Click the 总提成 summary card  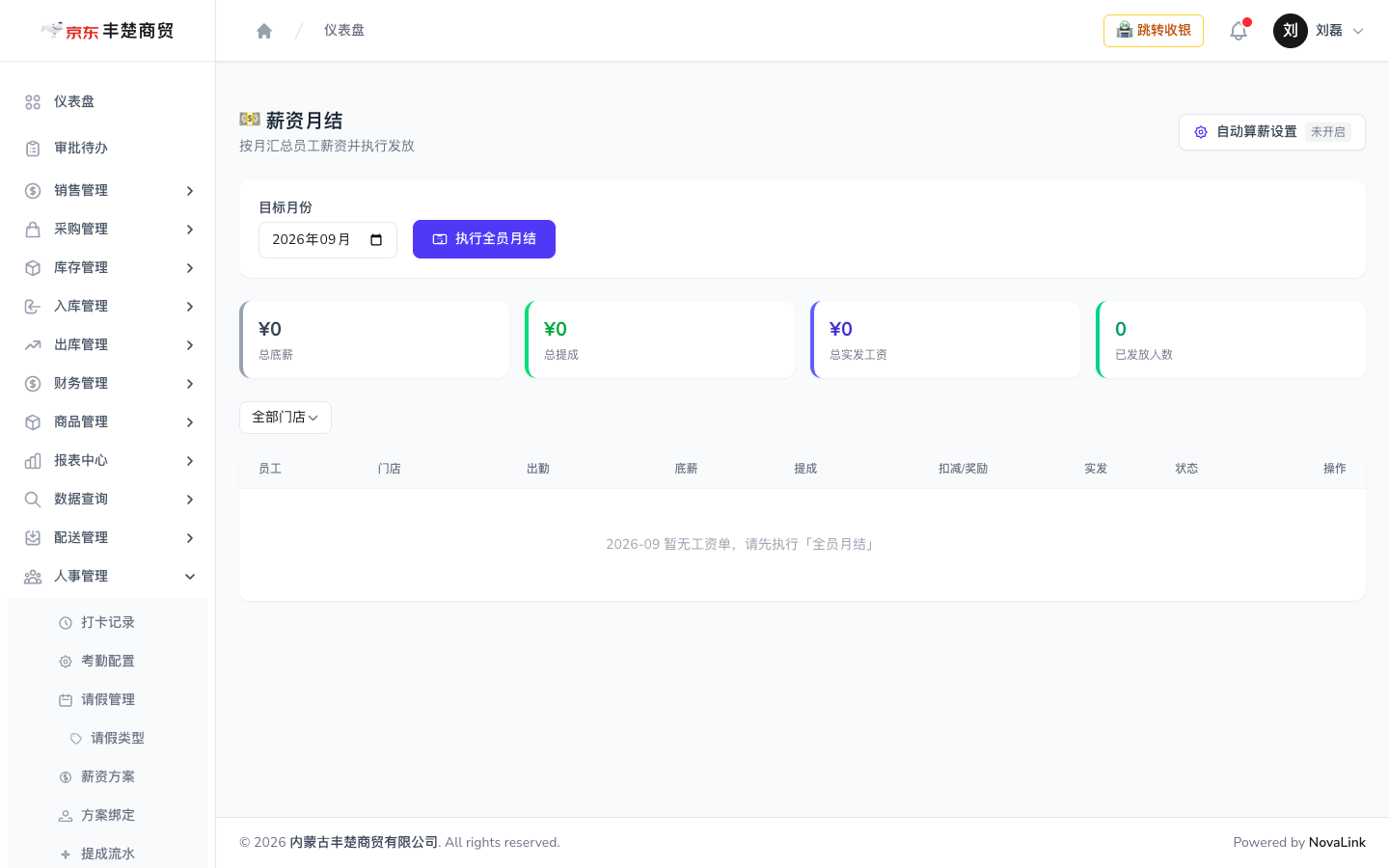coord(660,339)
